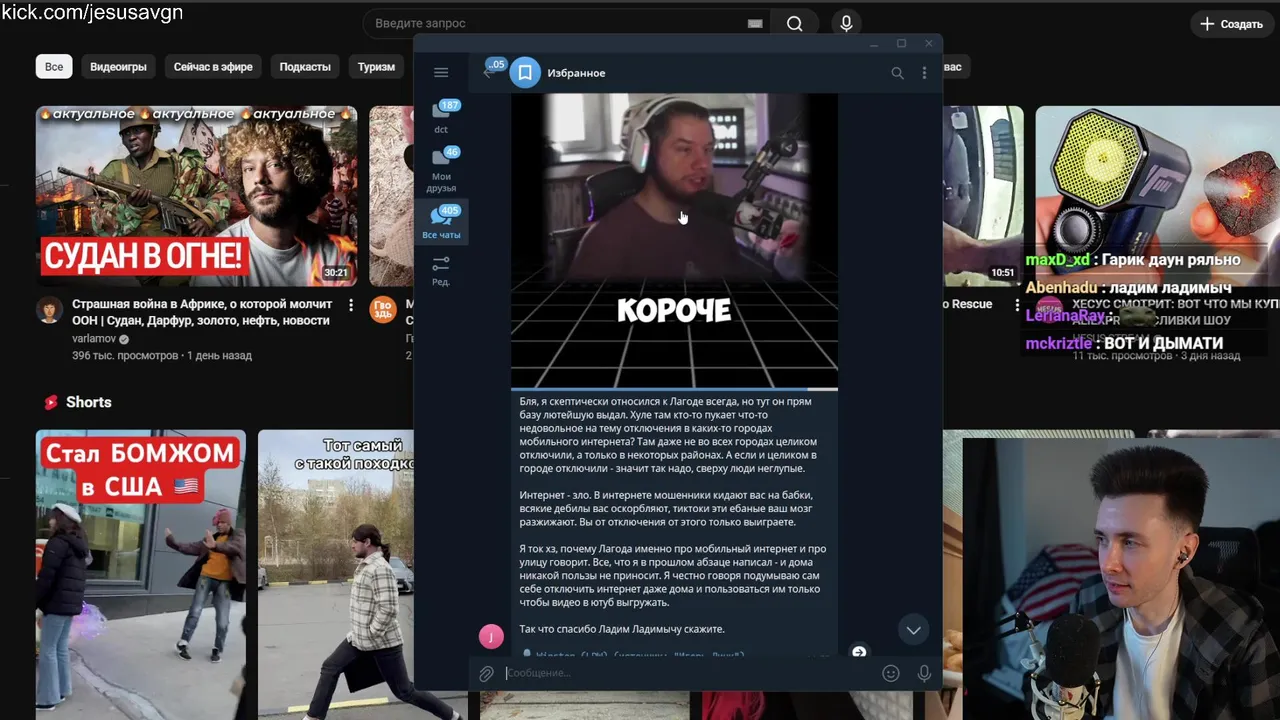Viewport: 1280px width, 720px height.
Task: Open the Ред. folder editor
Action: pos(441,271)
